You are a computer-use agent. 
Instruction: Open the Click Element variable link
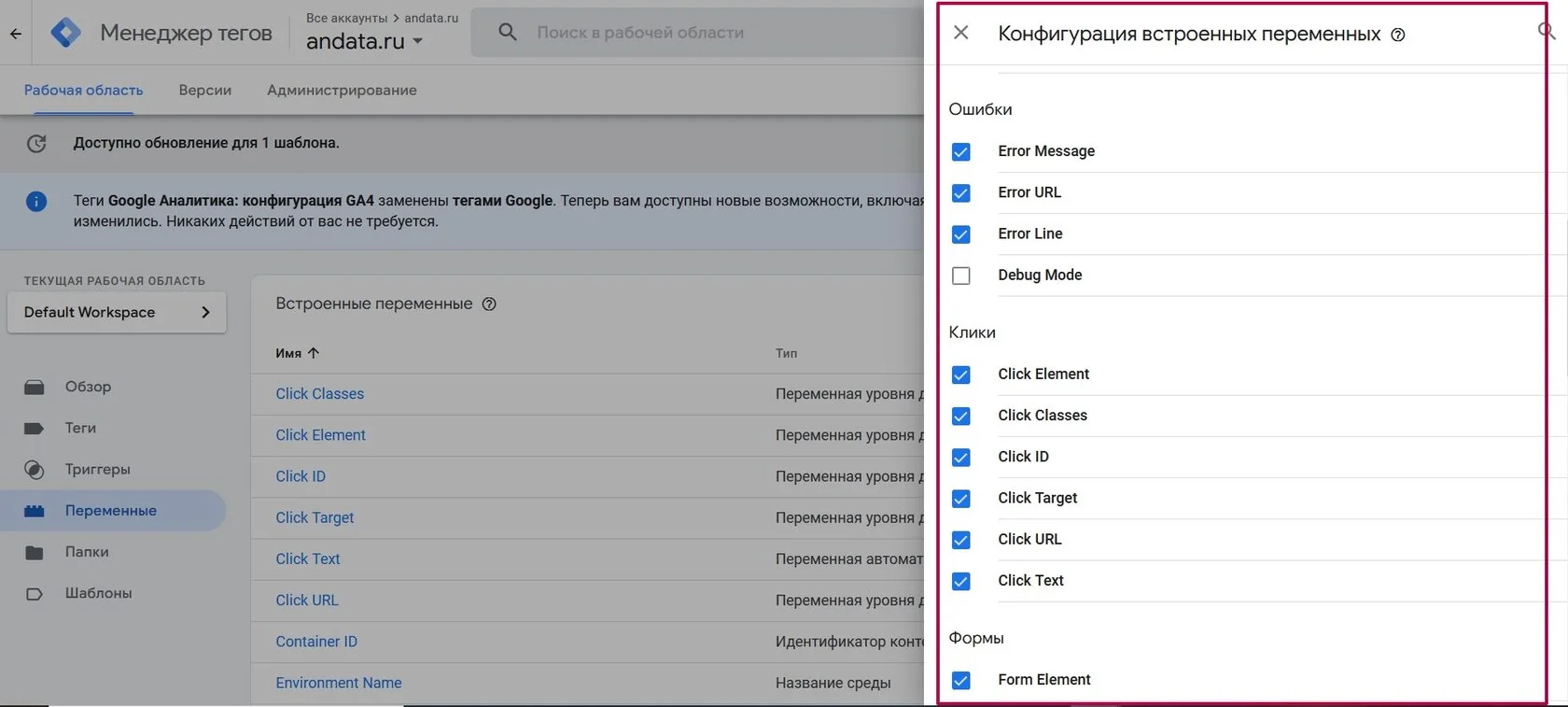point(320,435)
